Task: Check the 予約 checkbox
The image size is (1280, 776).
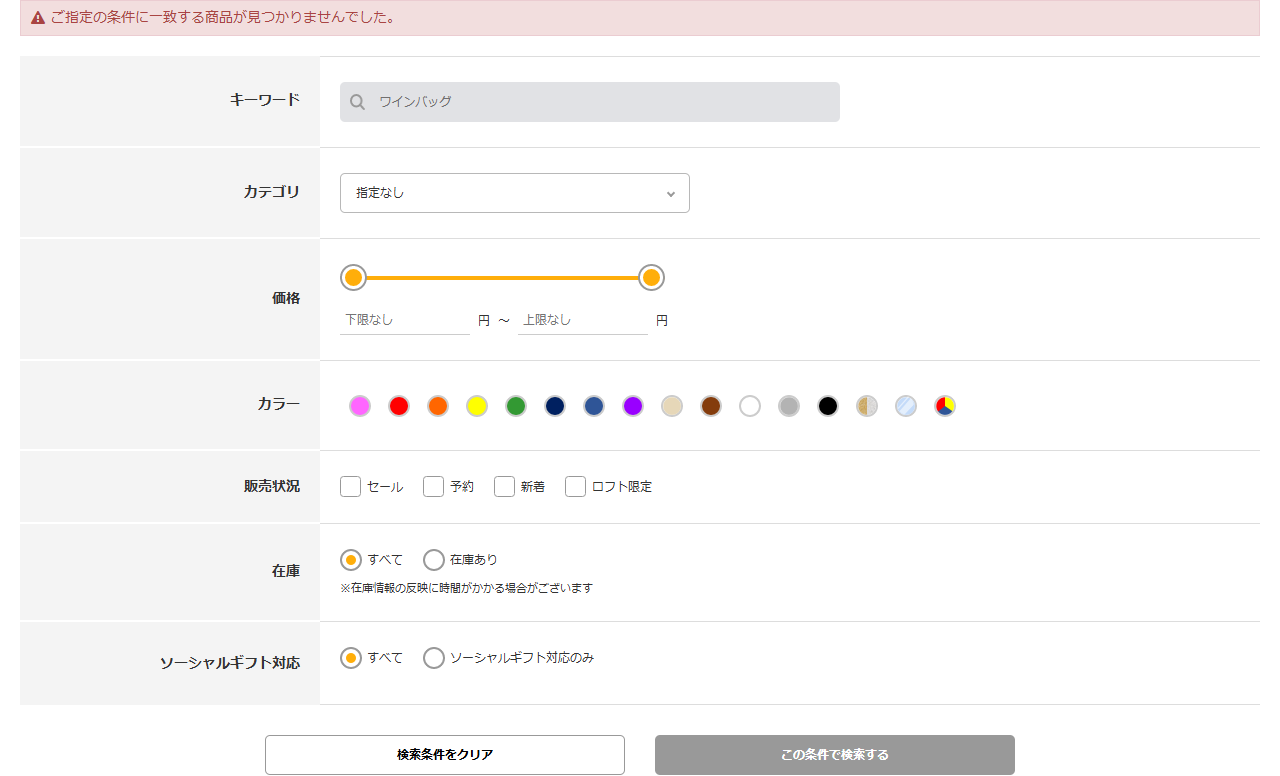Action: click(433, 487)
